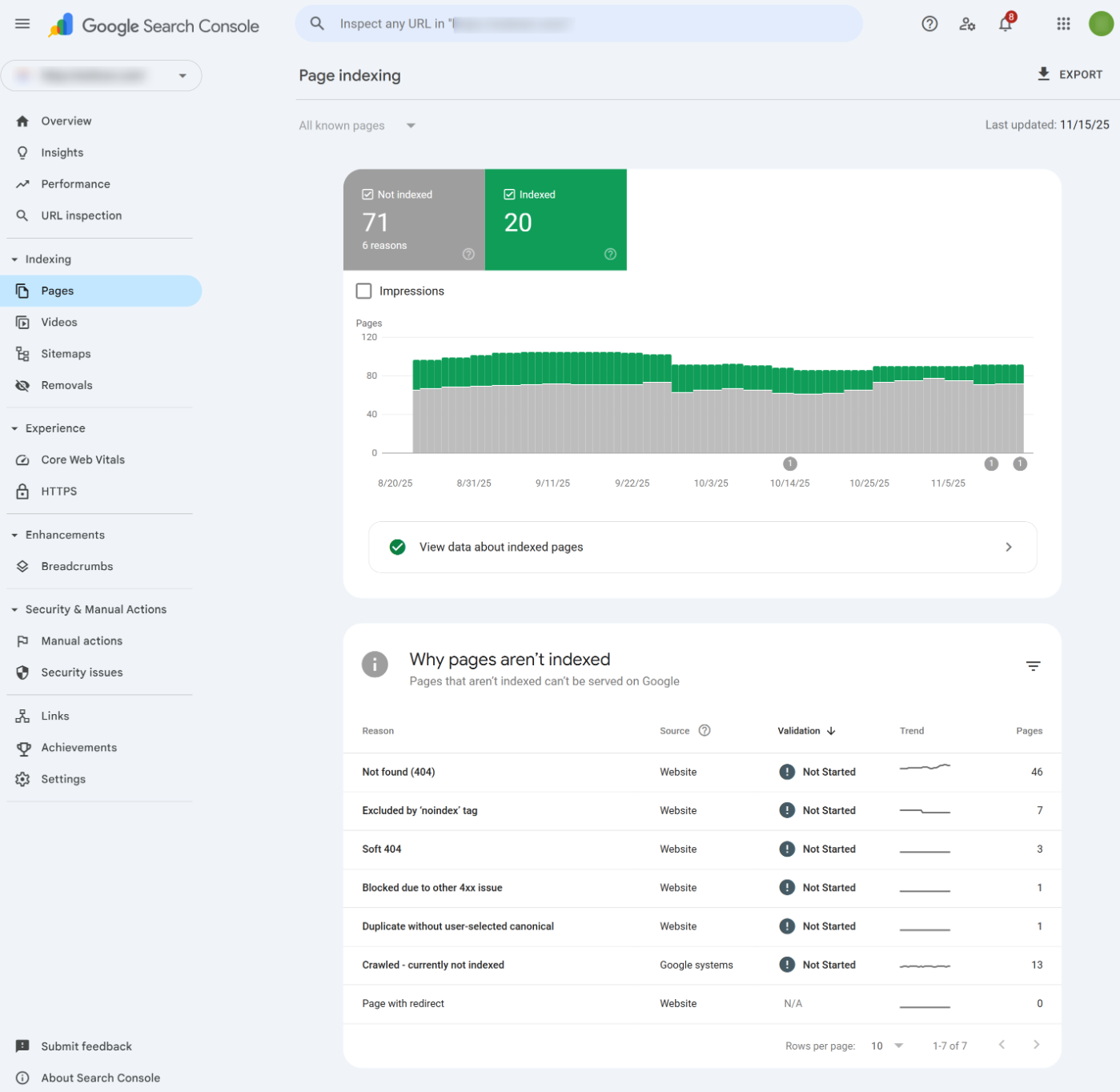Click the Core Web Vitals icon

[22, 460]
